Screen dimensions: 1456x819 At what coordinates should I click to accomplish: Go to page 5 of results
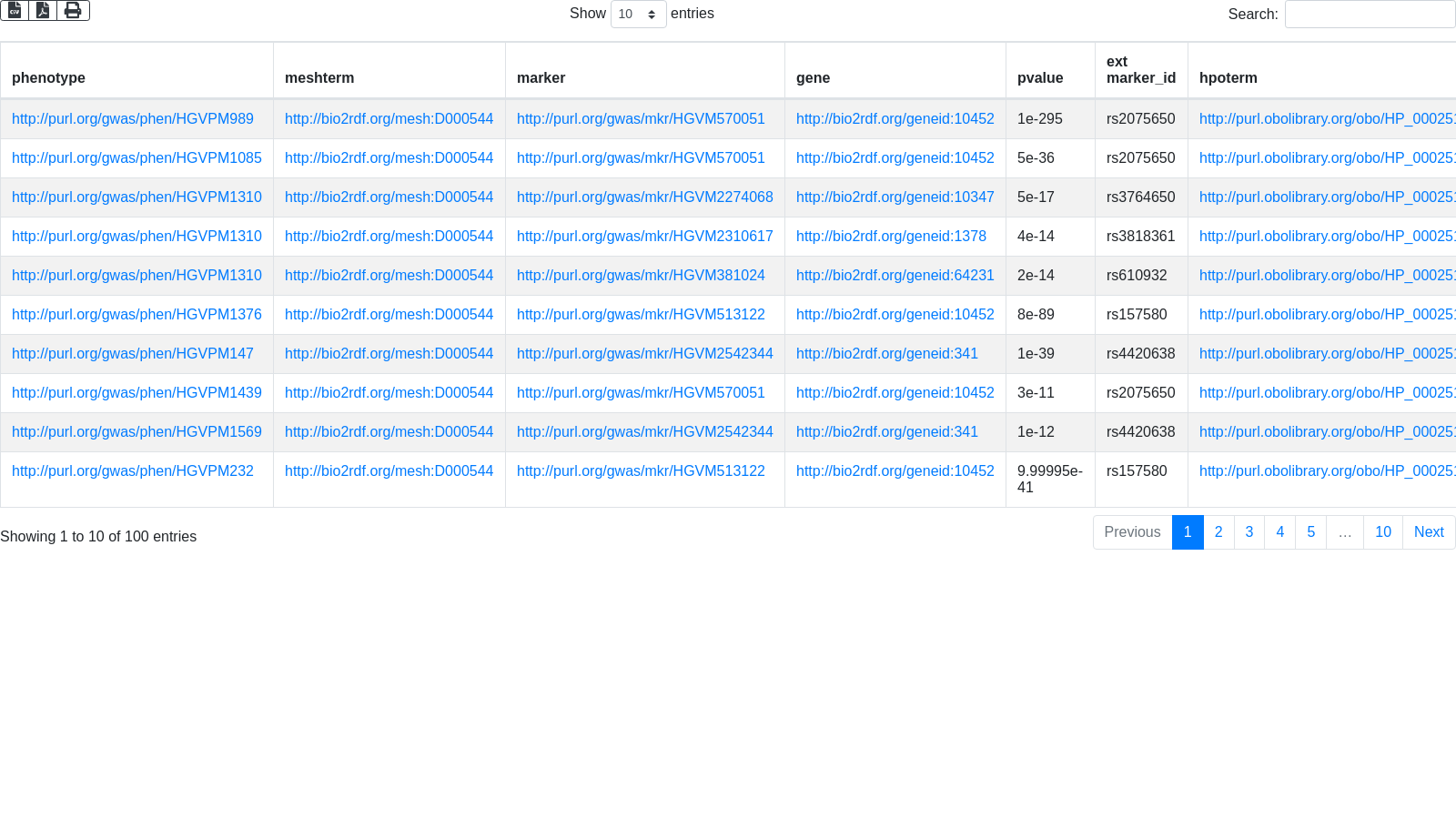(1310, 532)
